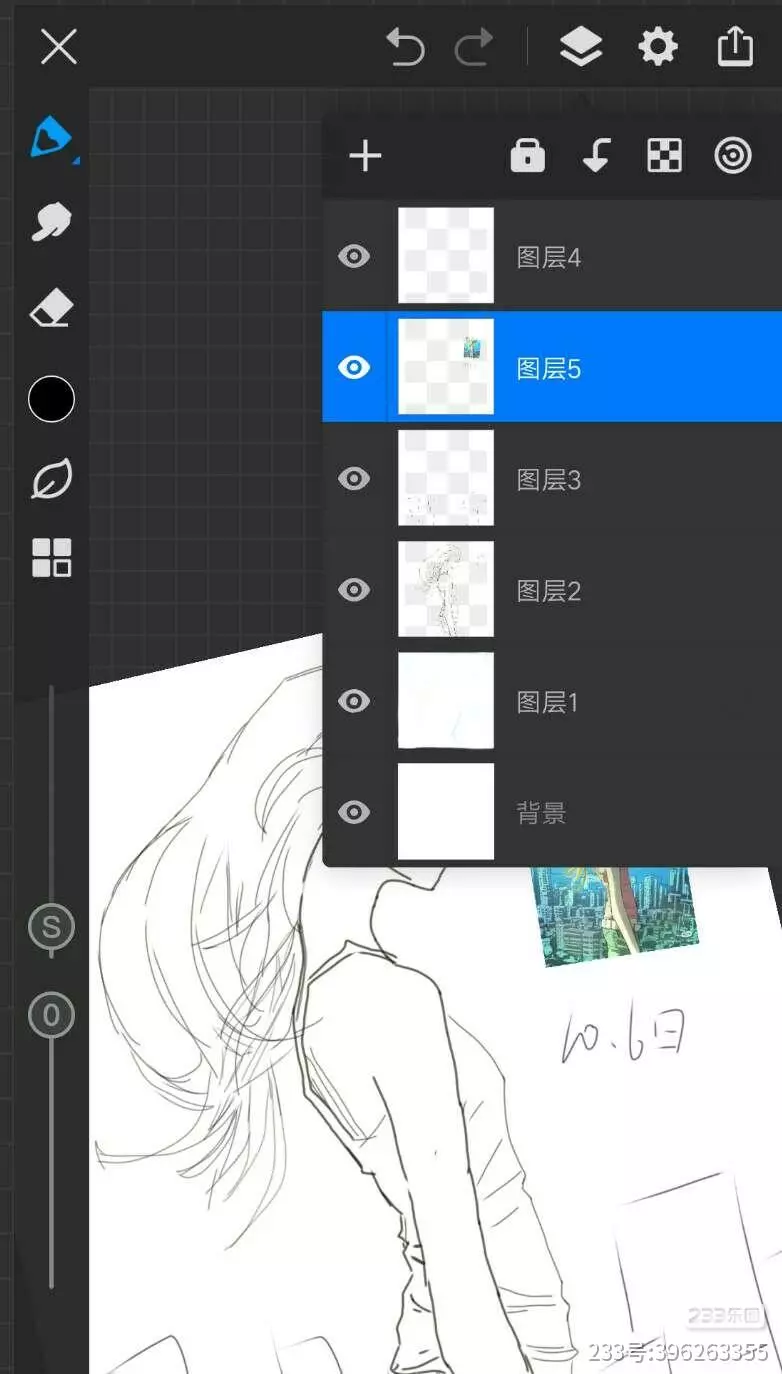Open settings gear

coord(657,47)
